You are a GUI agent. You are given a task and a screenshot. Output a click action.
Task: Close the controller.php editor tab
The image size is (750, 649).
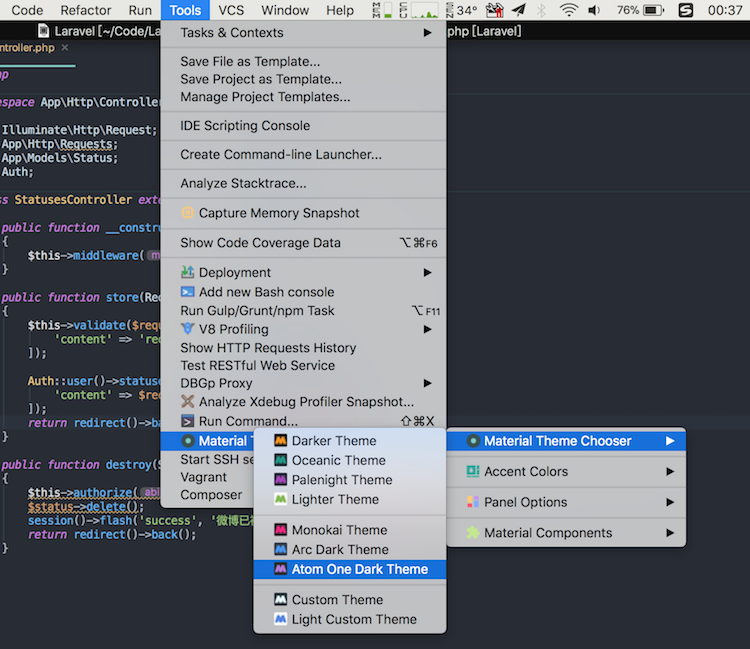coord(65,47)
